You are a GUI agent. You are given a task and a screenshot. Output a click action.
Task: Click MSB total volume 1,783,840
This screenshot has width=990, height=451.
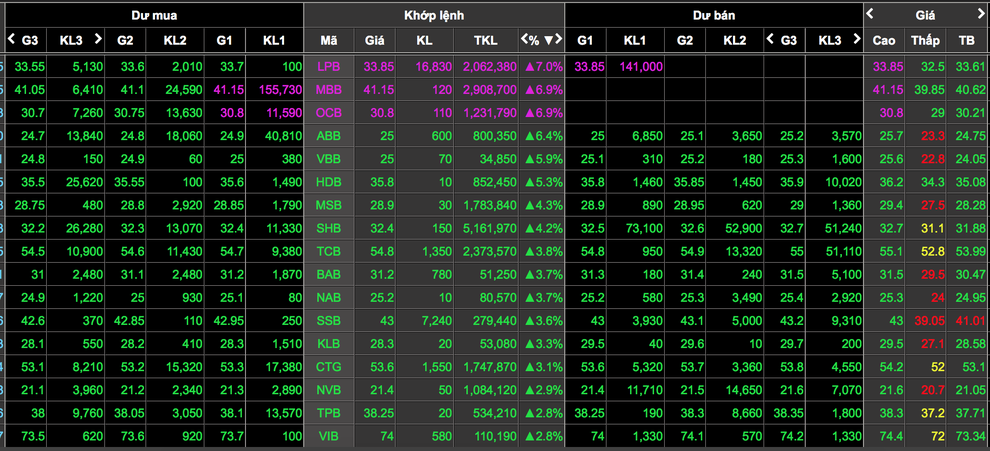(489, 205)
